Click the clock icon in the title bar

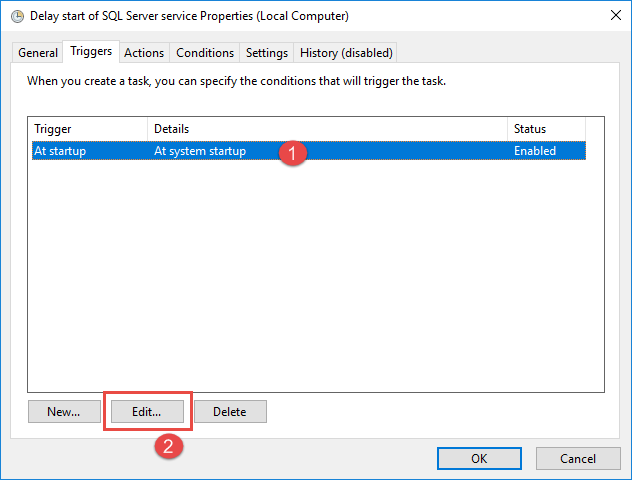15,16
